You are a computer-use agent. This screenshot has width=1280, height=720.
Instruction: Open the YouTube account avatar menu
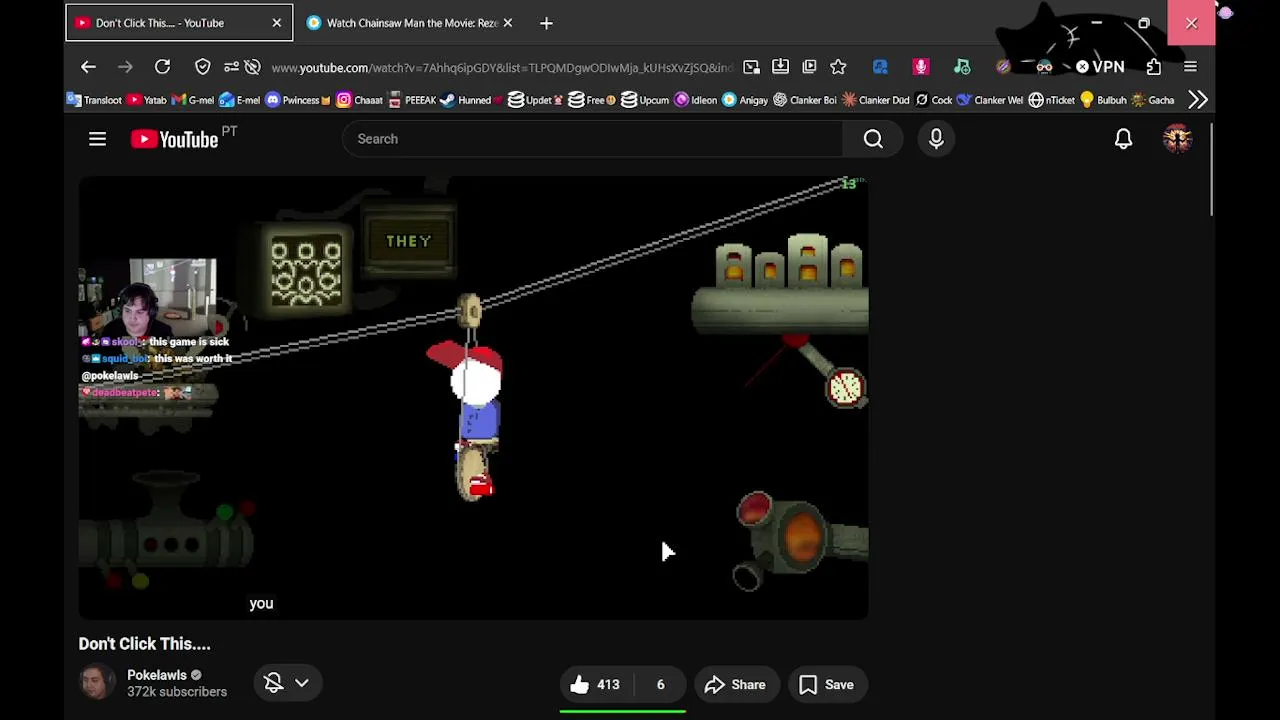coord(1177,139)
